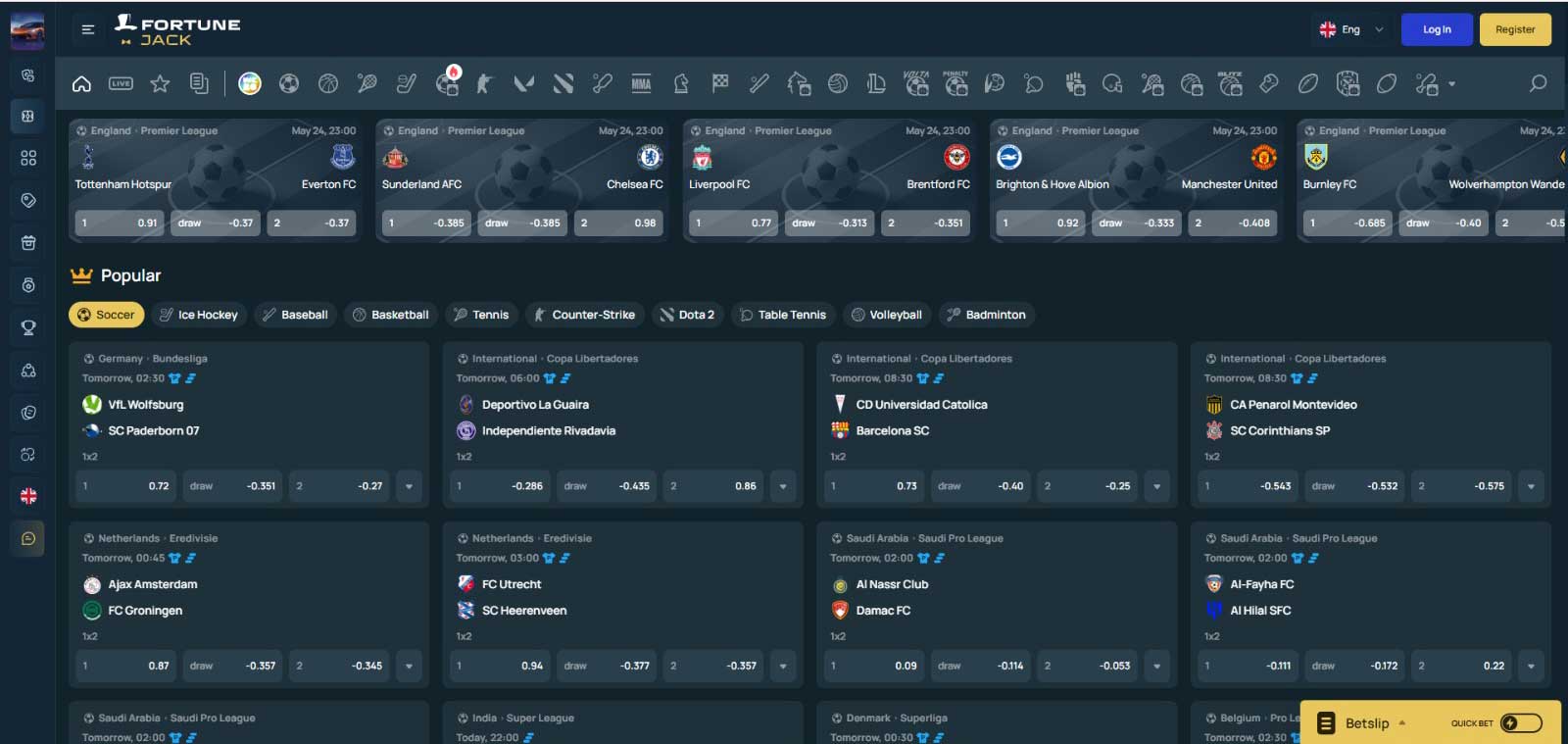Click the Log In button
Image resolution: width=1568 pixels, height=744 pixels.
(x=1437, y=29)
